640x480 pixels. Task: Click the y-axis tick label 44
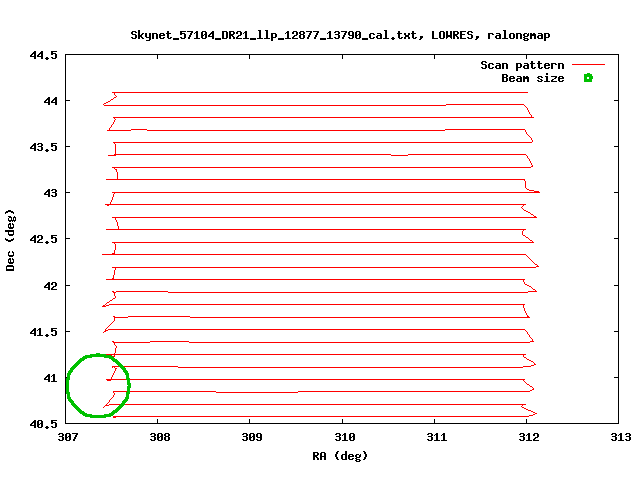[x=51, y=101]
